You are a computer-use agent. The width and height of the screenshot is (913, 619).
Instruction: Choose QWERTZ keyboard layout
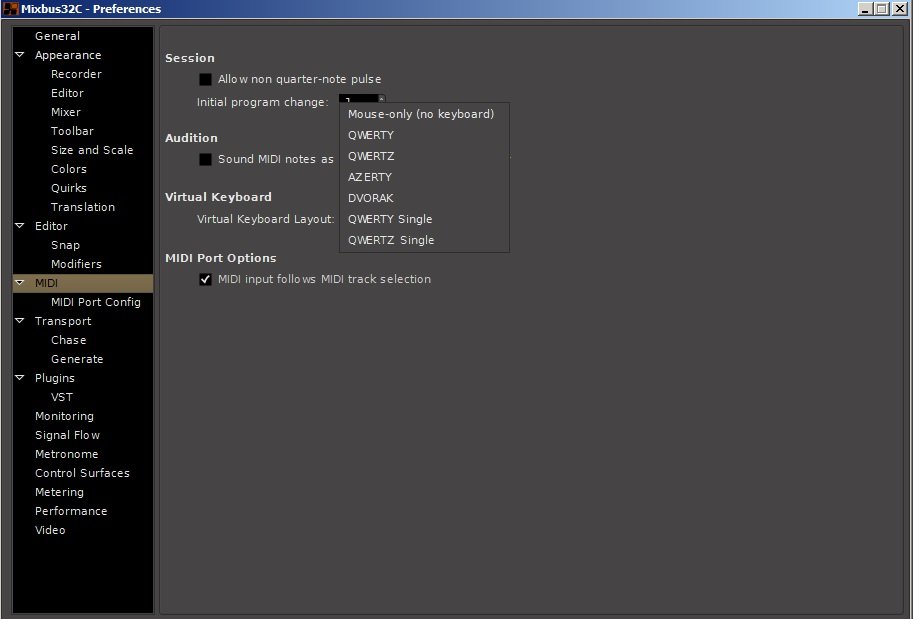(424, 156)
